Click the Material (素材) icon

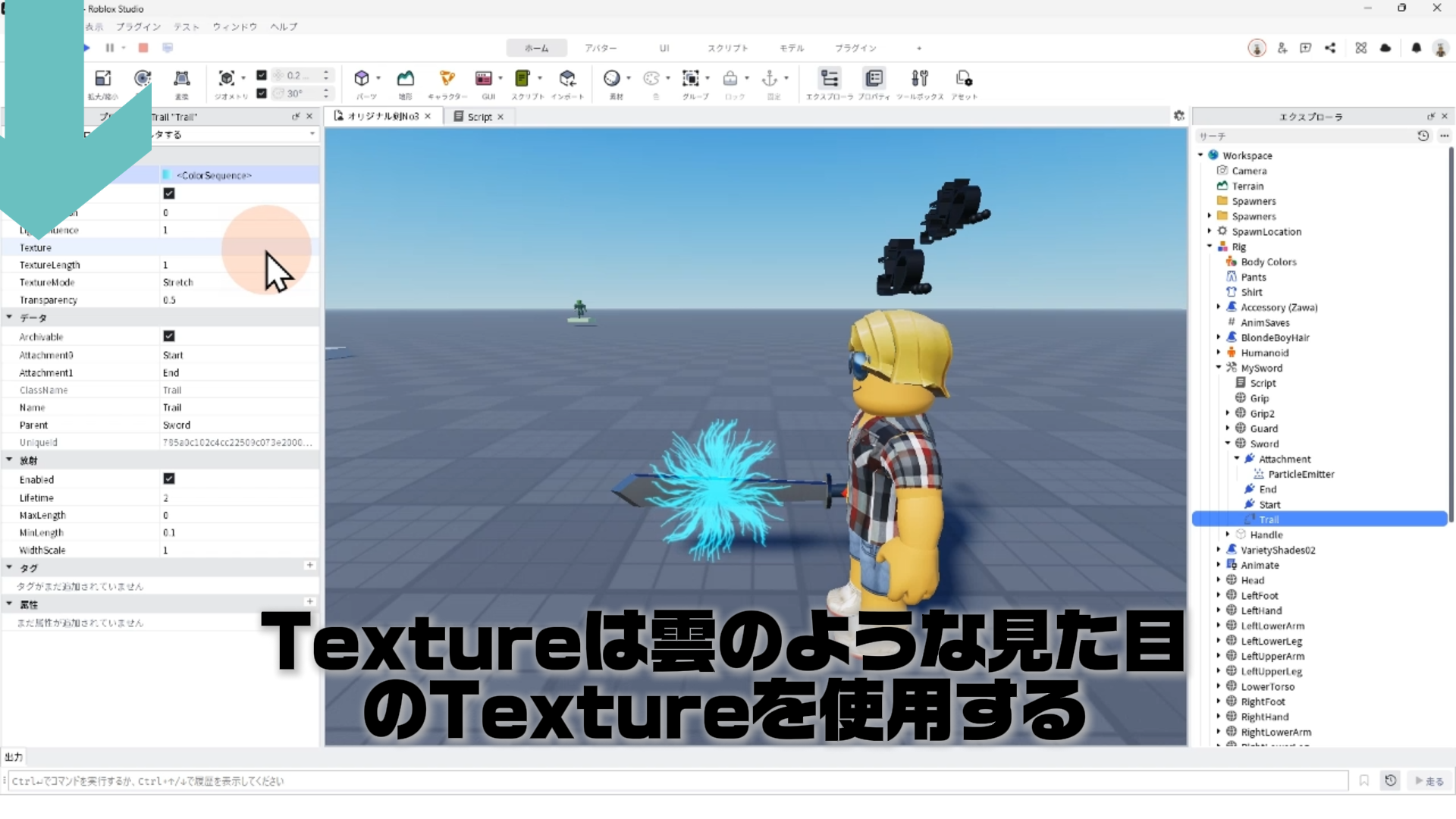(x=612, y=78)
